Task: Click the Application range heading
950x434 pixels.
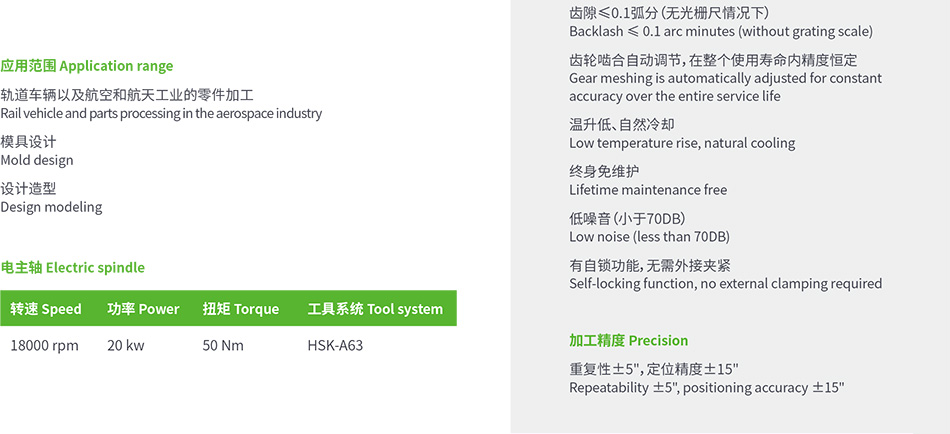Action: point(87,66)
